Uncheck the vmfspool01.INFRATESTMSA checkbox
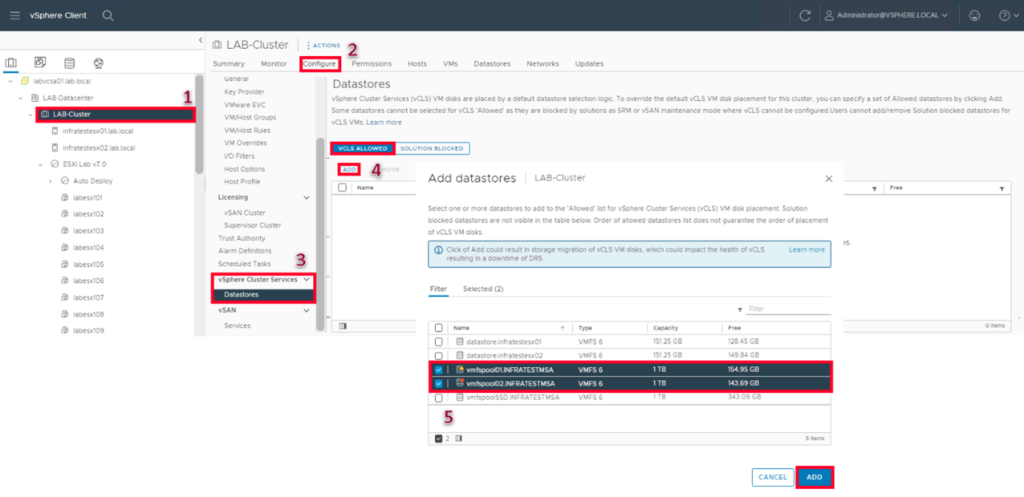Screen dimensions: 1024x497 coord(439,369)
